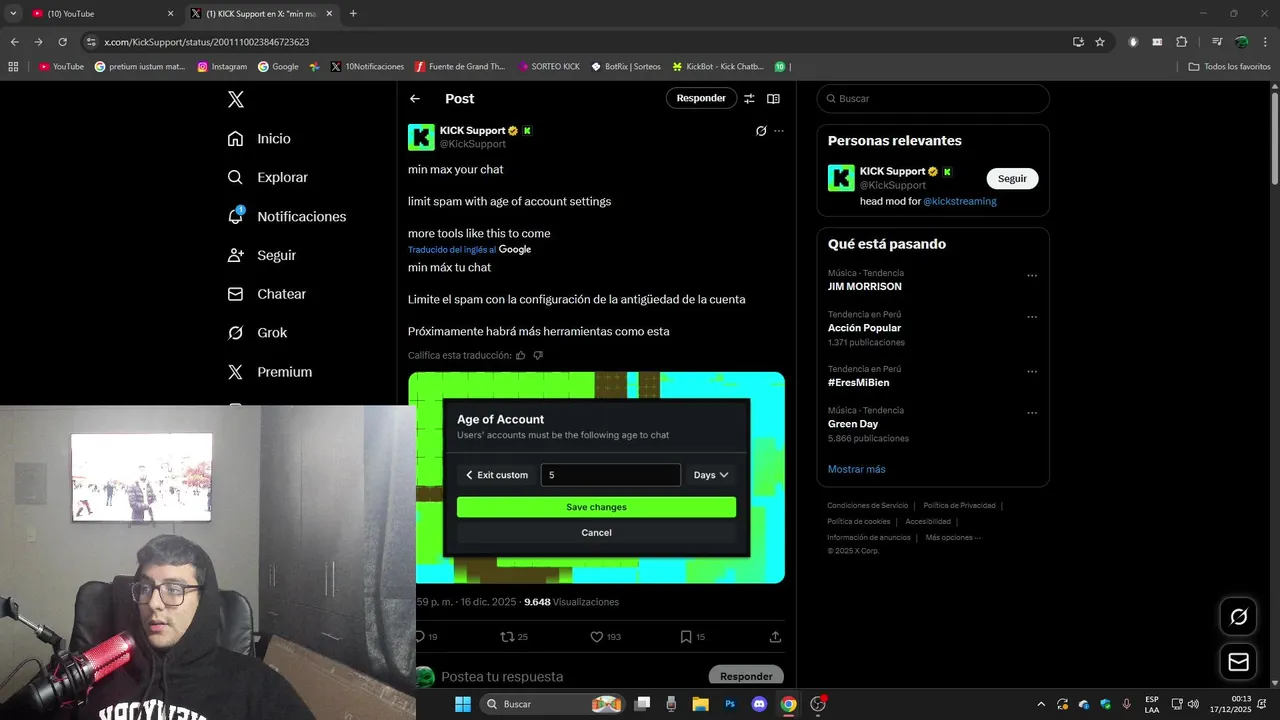Click the like heart icon with 193
The width and height of the screenshot is (1280, 720).
(x=597, y=637)
